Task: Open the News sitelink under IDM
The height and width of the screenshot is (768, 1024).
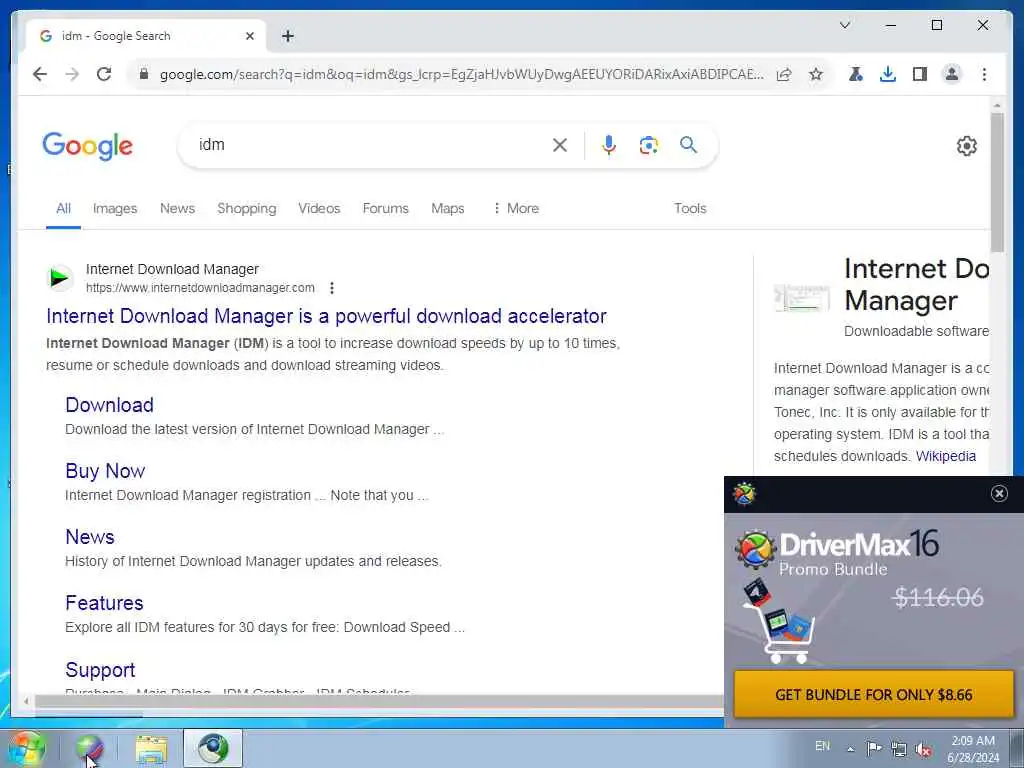Action: [89, 537]
